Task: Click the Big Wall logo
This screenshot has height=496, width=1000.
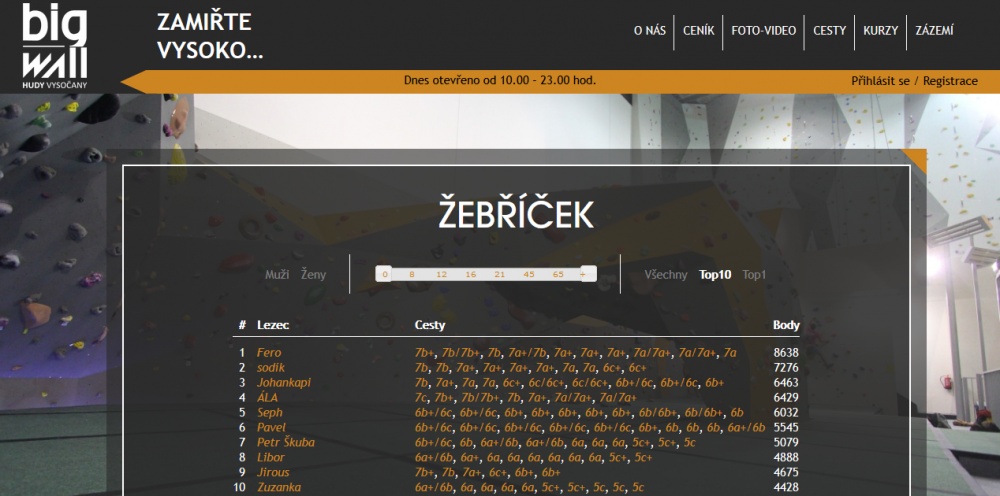Action: [x=55, y=46]
